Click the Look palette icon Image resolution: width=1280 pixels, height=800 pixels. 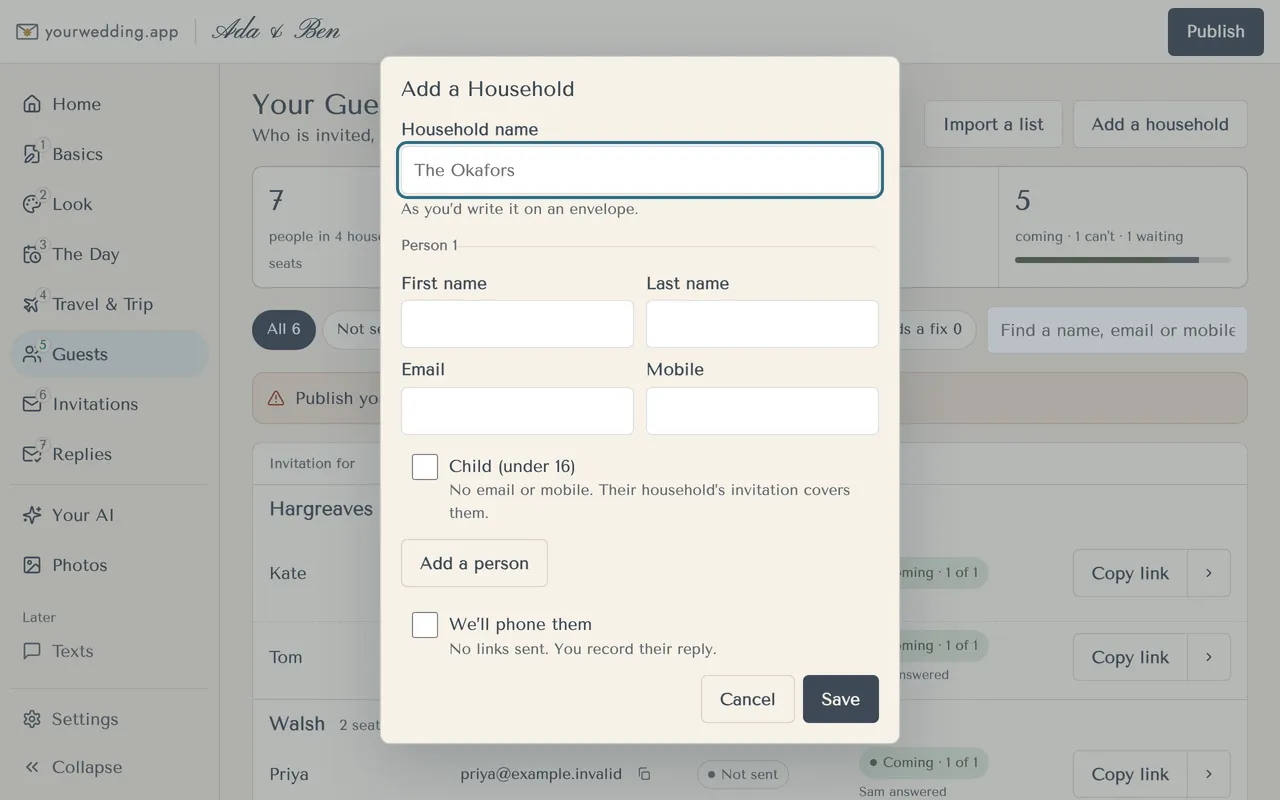[x=32, y=204]
